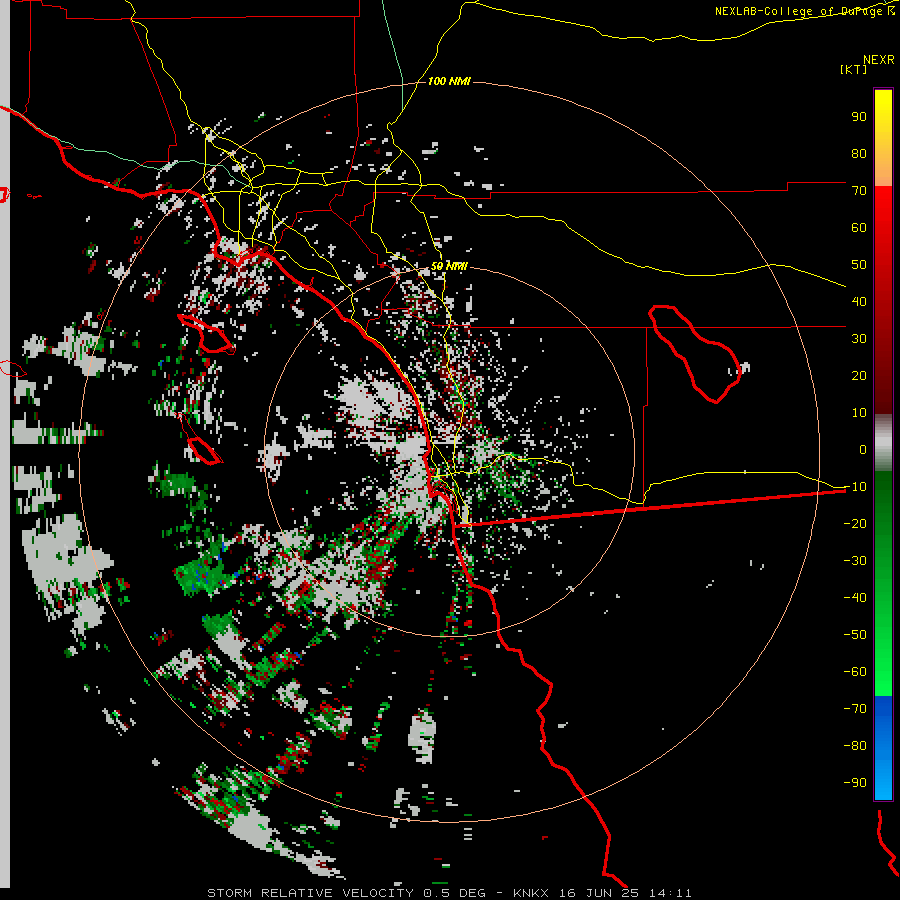Click the positive 30 scale label

(x=859, y=339)
